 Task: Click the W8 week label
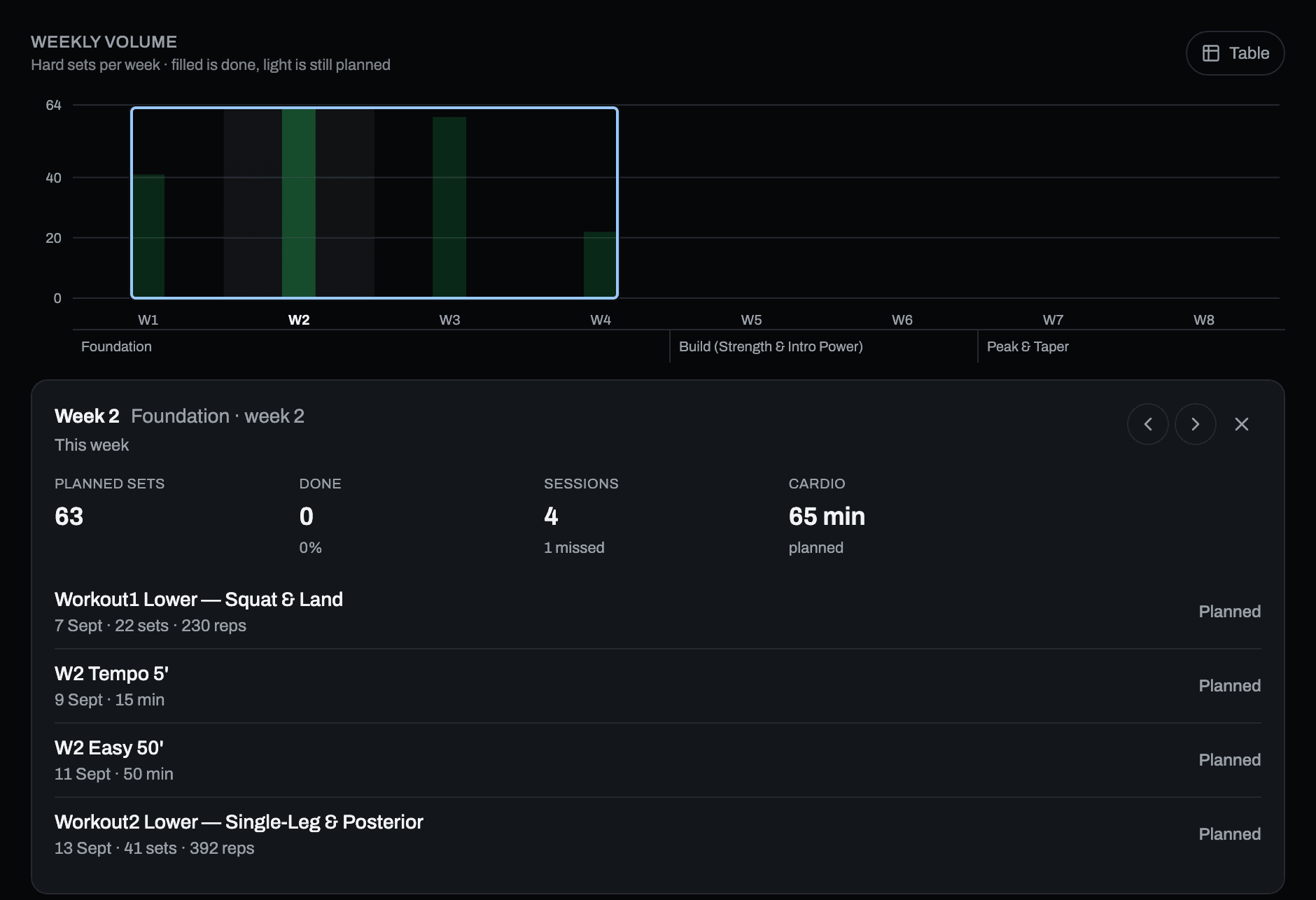coord(1204,320)
